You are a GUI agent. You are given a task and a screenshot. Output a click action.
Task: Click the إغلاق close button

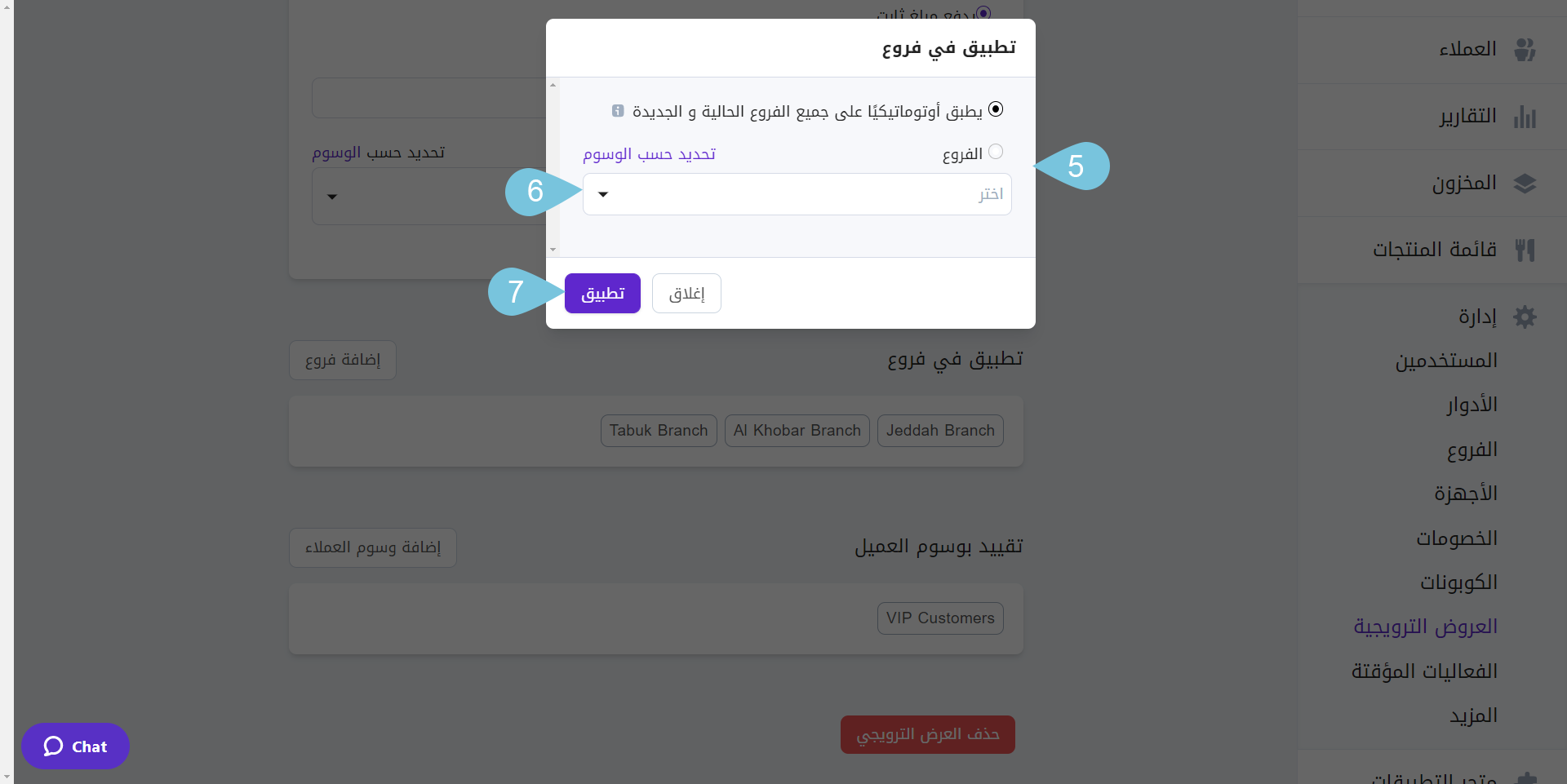(x=686, y=294)
